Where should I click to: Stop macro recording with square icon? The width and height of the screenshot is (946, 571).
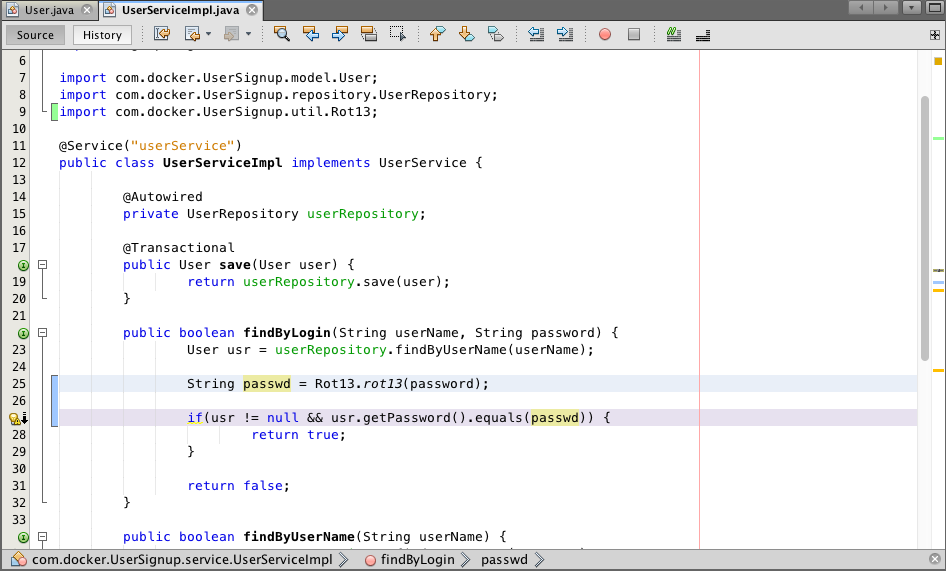coord(634,34)
